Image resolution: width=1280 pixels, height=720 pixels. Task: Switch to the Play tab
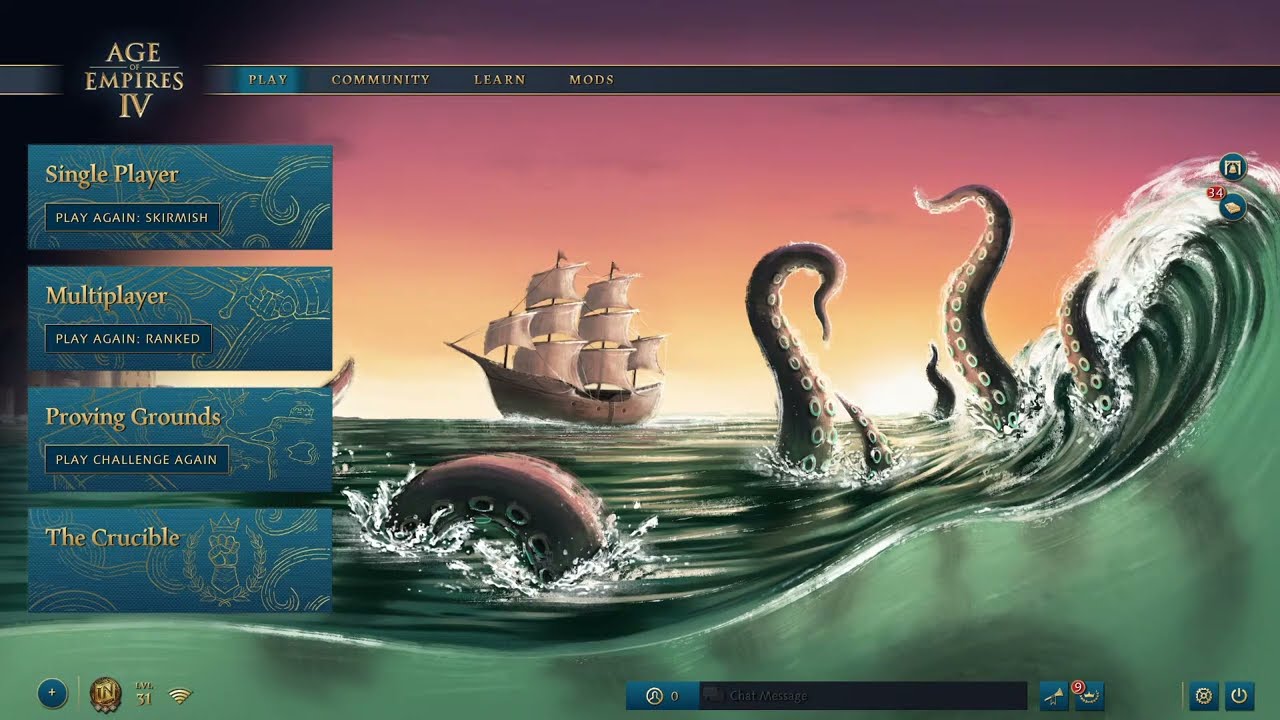coord(268,80)
